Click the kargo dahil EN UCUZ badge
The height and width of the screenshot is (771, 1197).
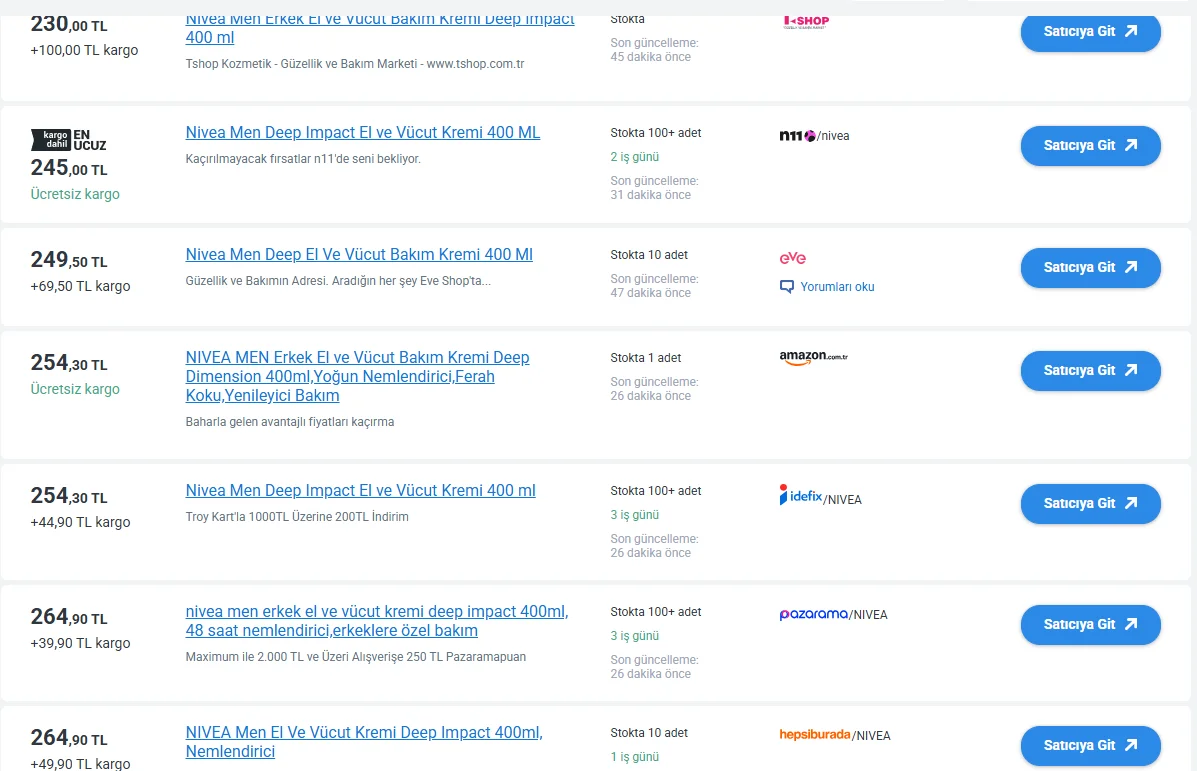(x=69, y=140)
